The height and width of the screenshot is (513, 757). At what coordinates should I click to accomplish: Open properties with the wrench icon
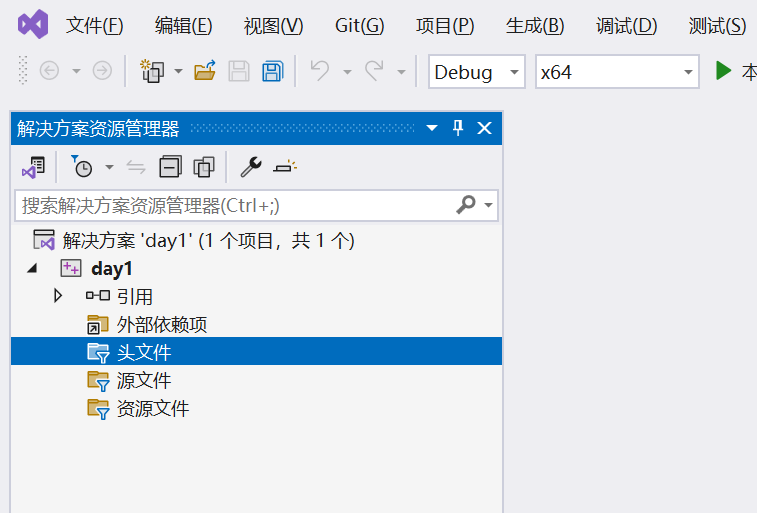click(x=251, y=167)
